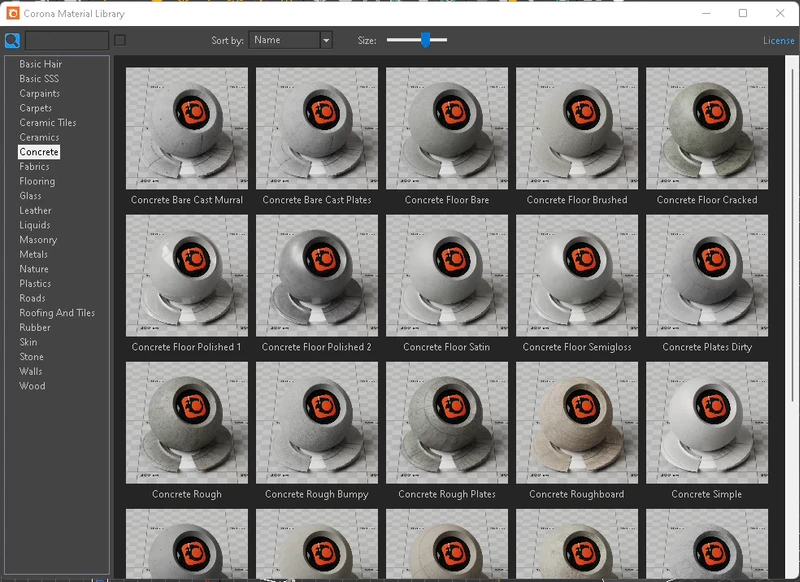Click the search text field
Image resolution: width=800 pixels, height=582 pixels.
pos(67,40)
